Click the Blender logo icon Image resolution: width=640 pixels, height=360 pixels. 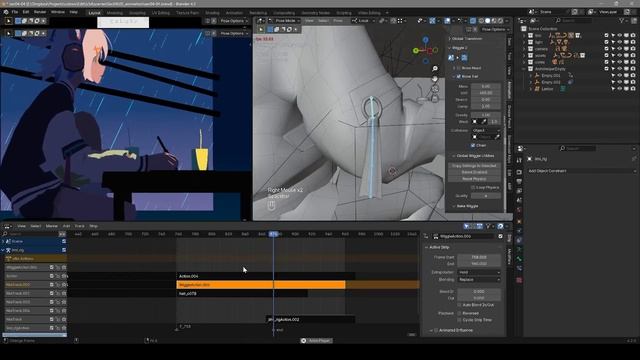[6, 12]
